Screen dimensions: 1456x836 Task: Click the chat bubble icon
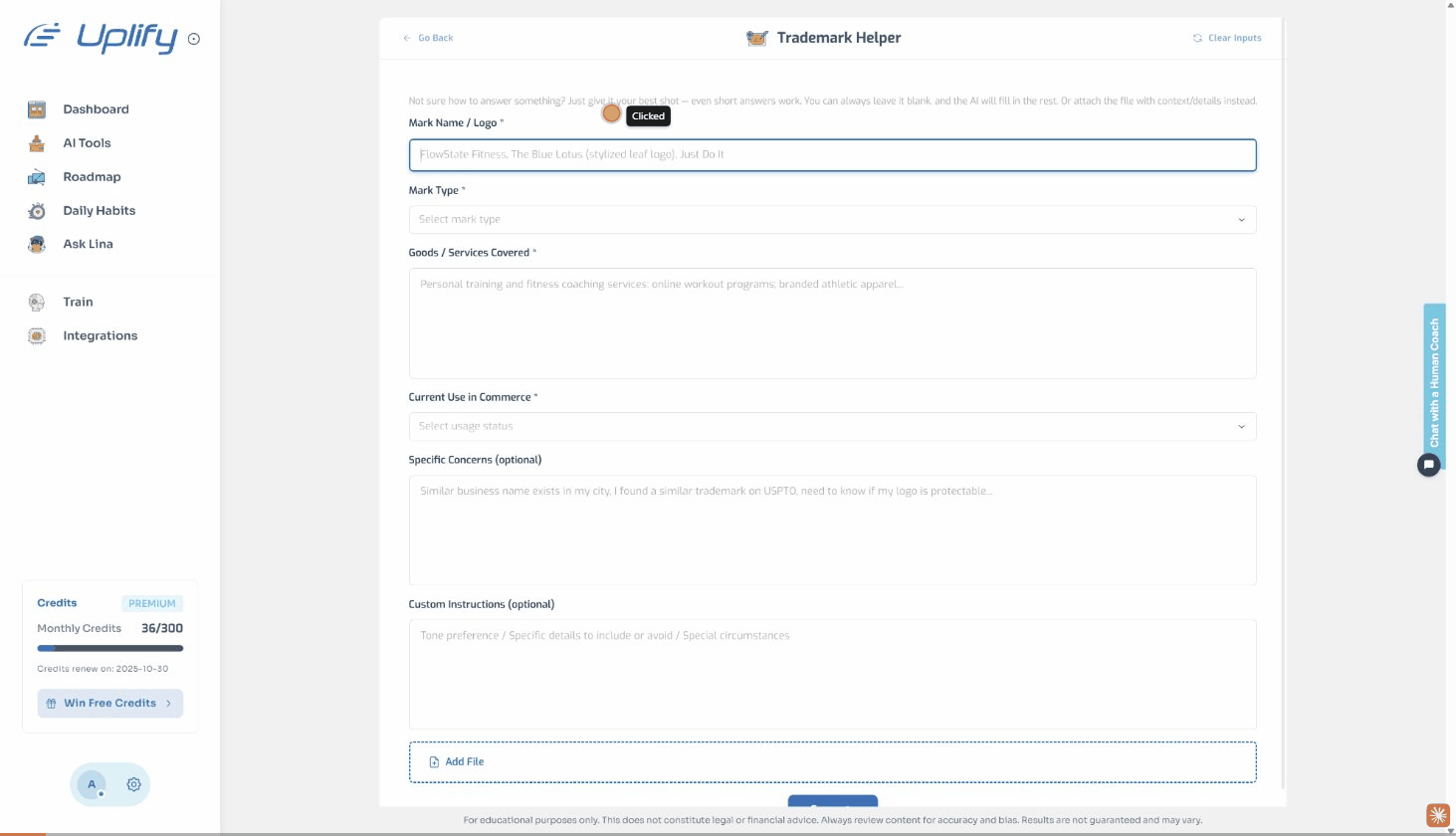1428,465
